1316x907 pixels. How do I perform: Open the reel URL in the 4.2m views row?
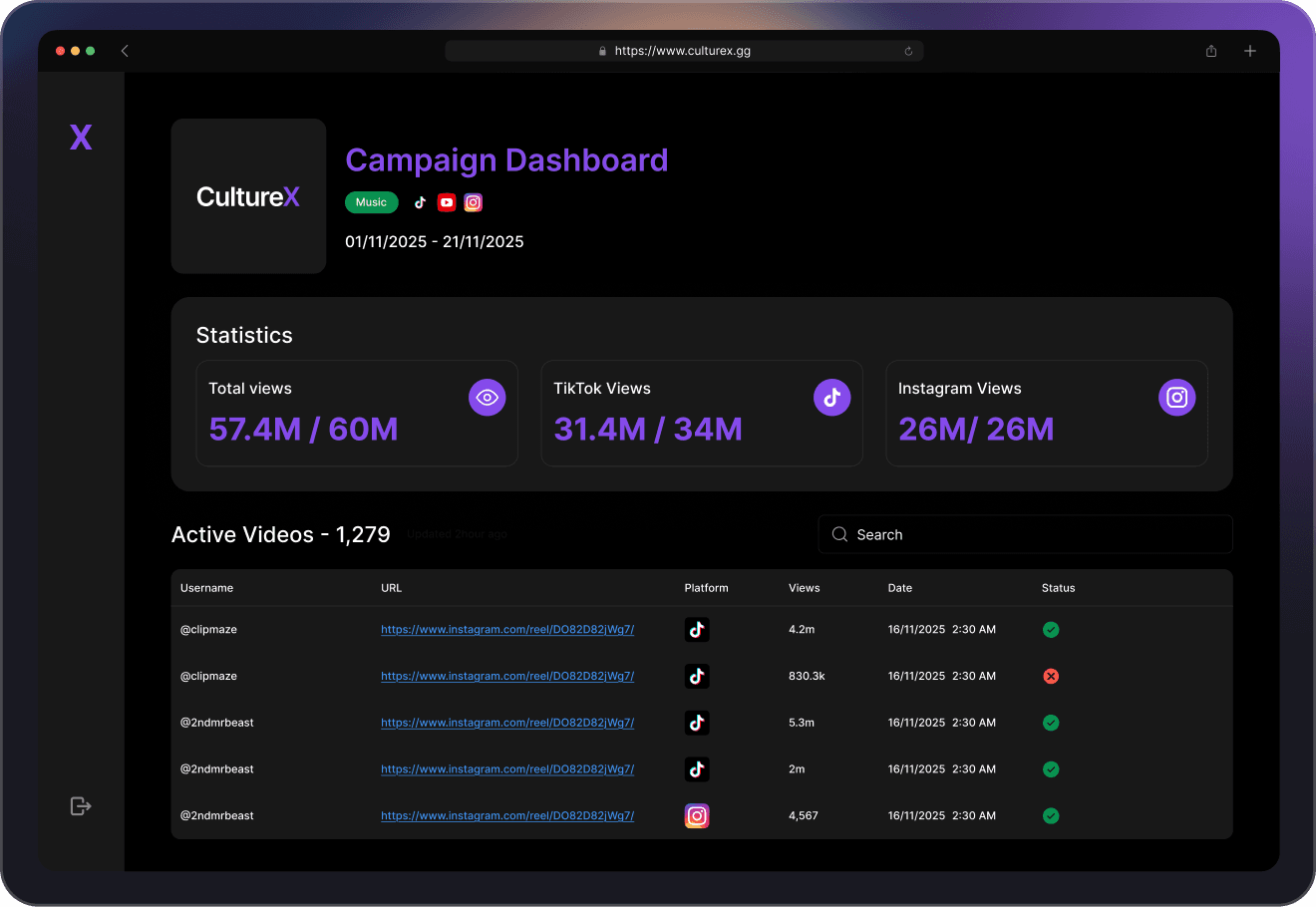[507, 630]
